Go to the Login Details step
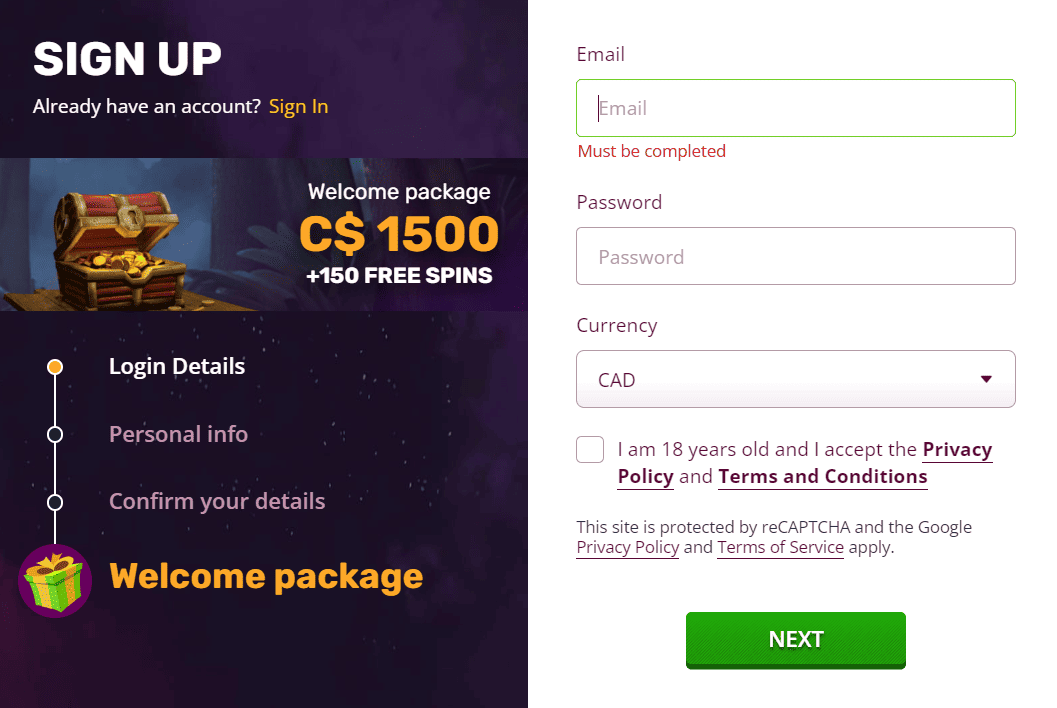The width and height of the screenshot is (1057, 708). click(x=177, y=367)
